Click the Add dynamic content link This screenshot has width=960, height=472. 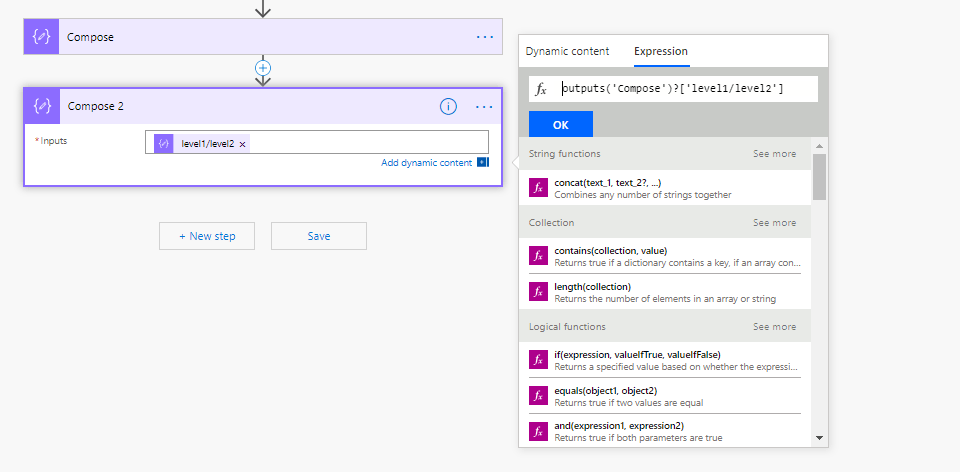click(x=427, y=163)
